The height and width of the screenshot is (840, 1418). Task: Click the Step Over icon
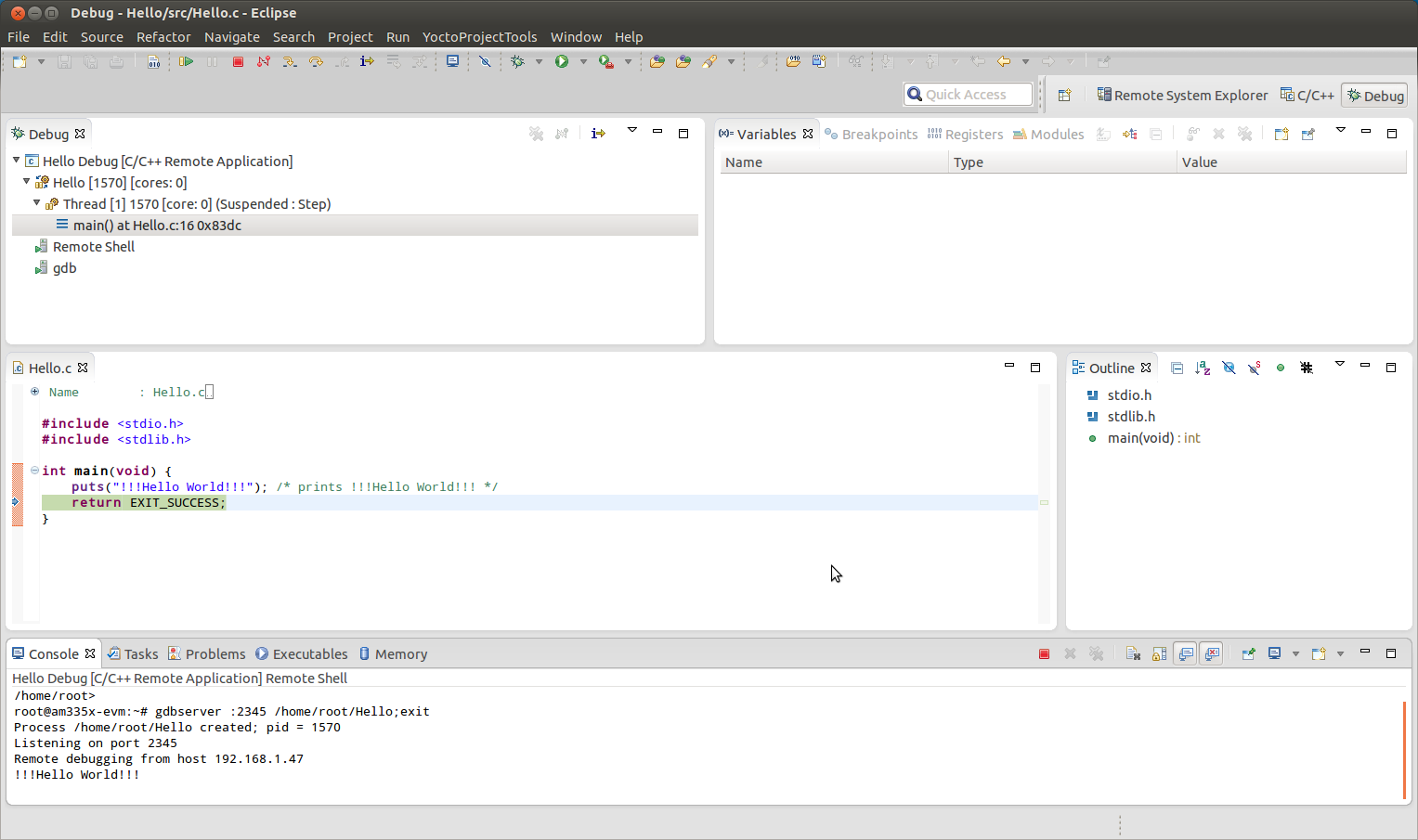(x=316, y=61)
